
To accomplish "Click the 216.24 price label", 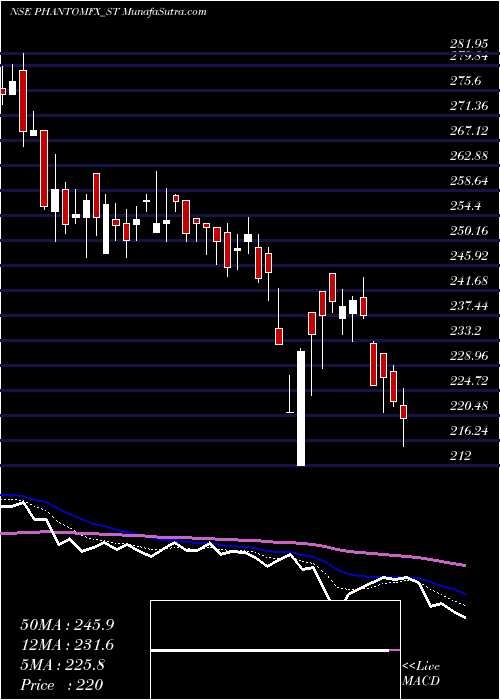I will pyautogui.click(x=468, y=431).
